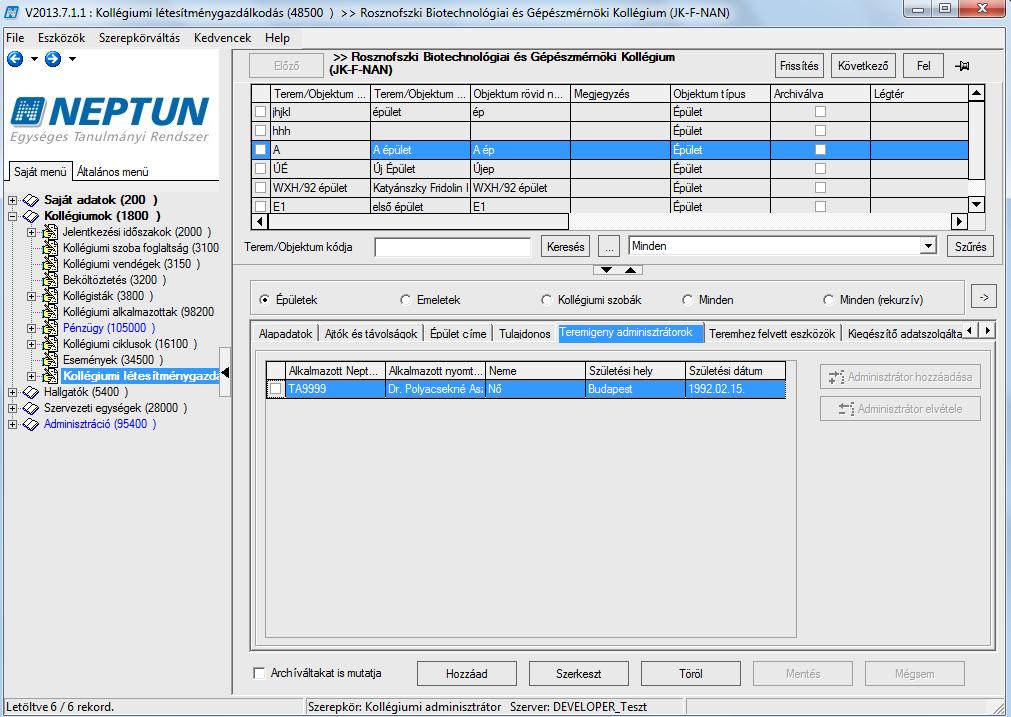The width and height of the screenshot is (1011, 717).
Task: Select the Minden radio button
Action: (687, 300)
